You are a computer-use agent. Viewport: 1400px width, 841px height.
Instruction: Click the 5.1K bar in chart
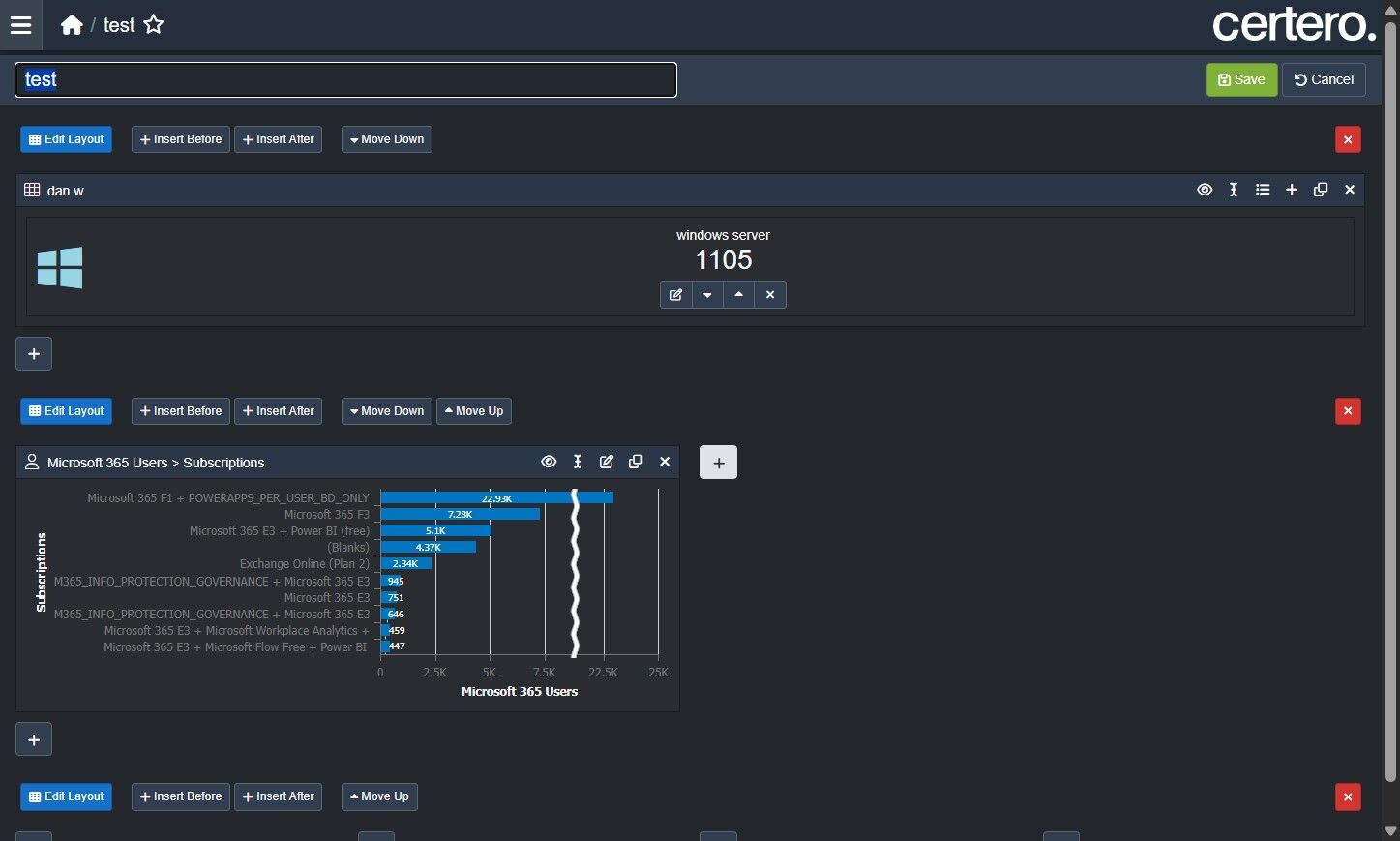435,530
